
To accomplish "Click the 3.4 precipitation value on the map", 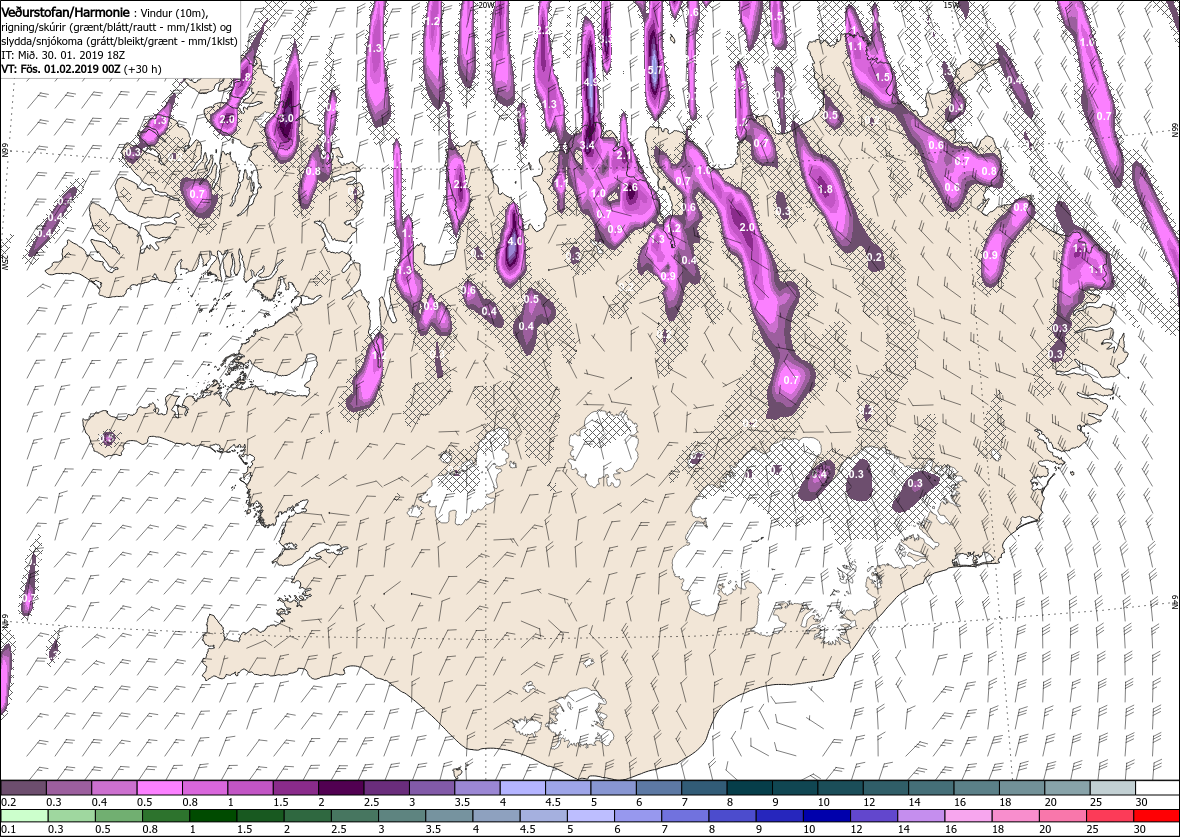I will [x=588, y=145].
